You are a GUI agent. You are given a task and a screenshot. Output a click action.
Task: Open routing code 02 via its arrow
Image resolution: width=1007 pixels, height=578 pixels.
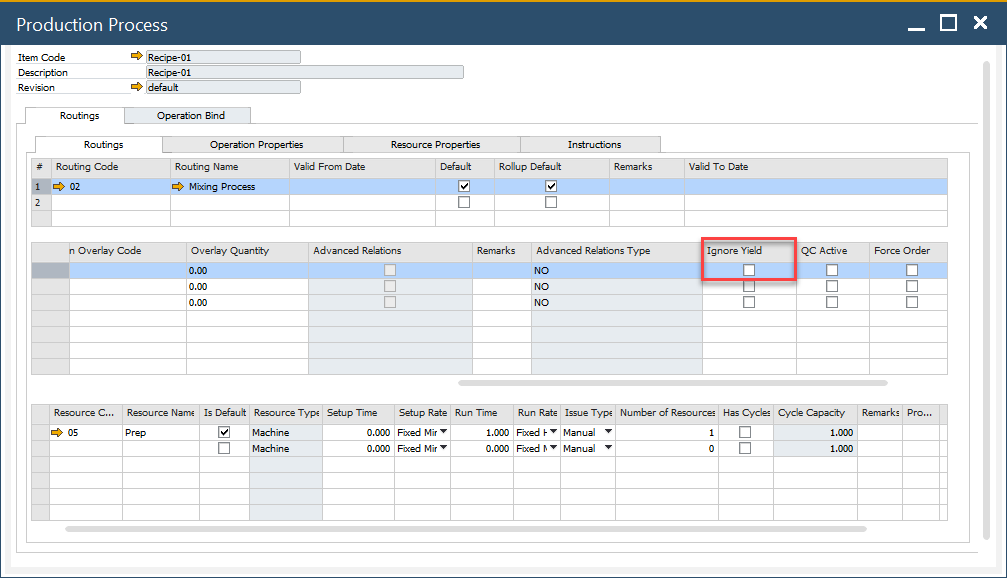[58, 186]
